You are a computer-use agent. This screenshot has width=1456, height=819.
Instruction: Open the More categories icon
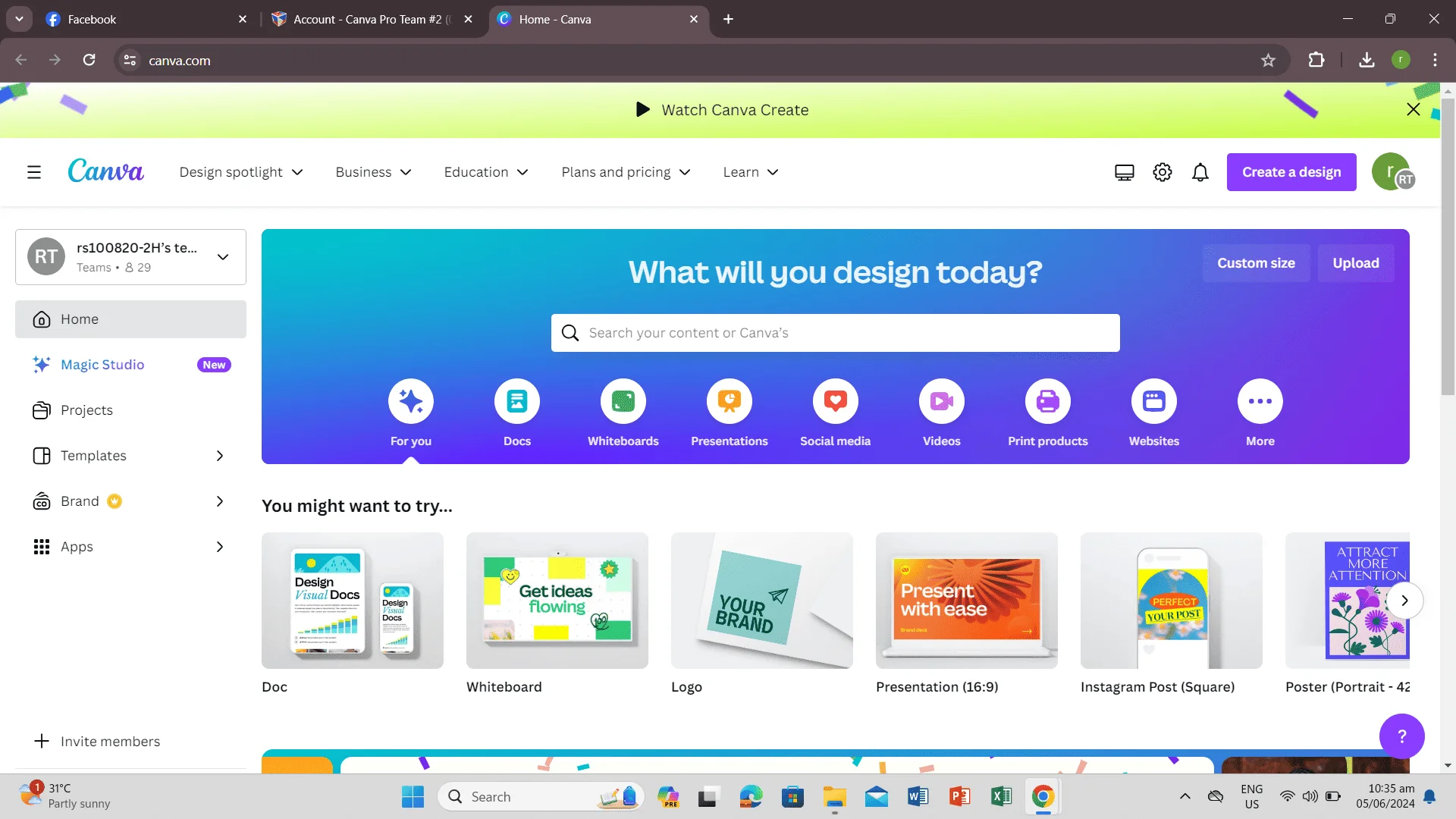pyautogui.click(x=1260, y=401)
